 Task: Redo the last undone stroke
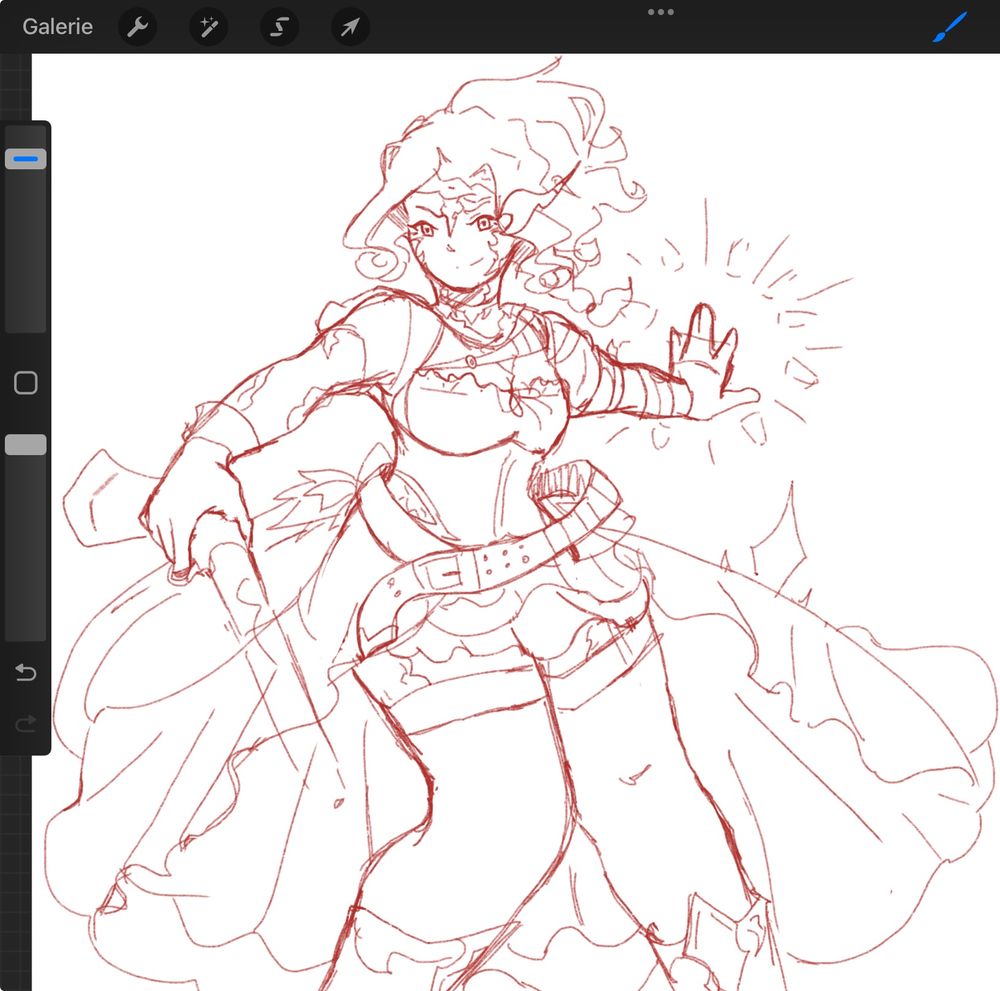26,723
